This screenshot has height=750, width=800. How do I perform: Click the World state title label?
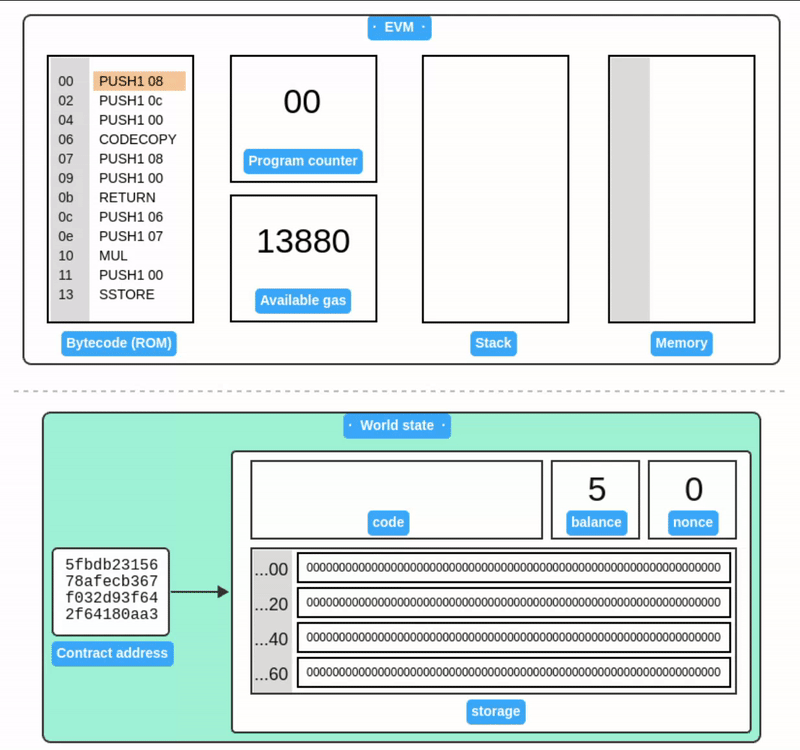point(397,425)
